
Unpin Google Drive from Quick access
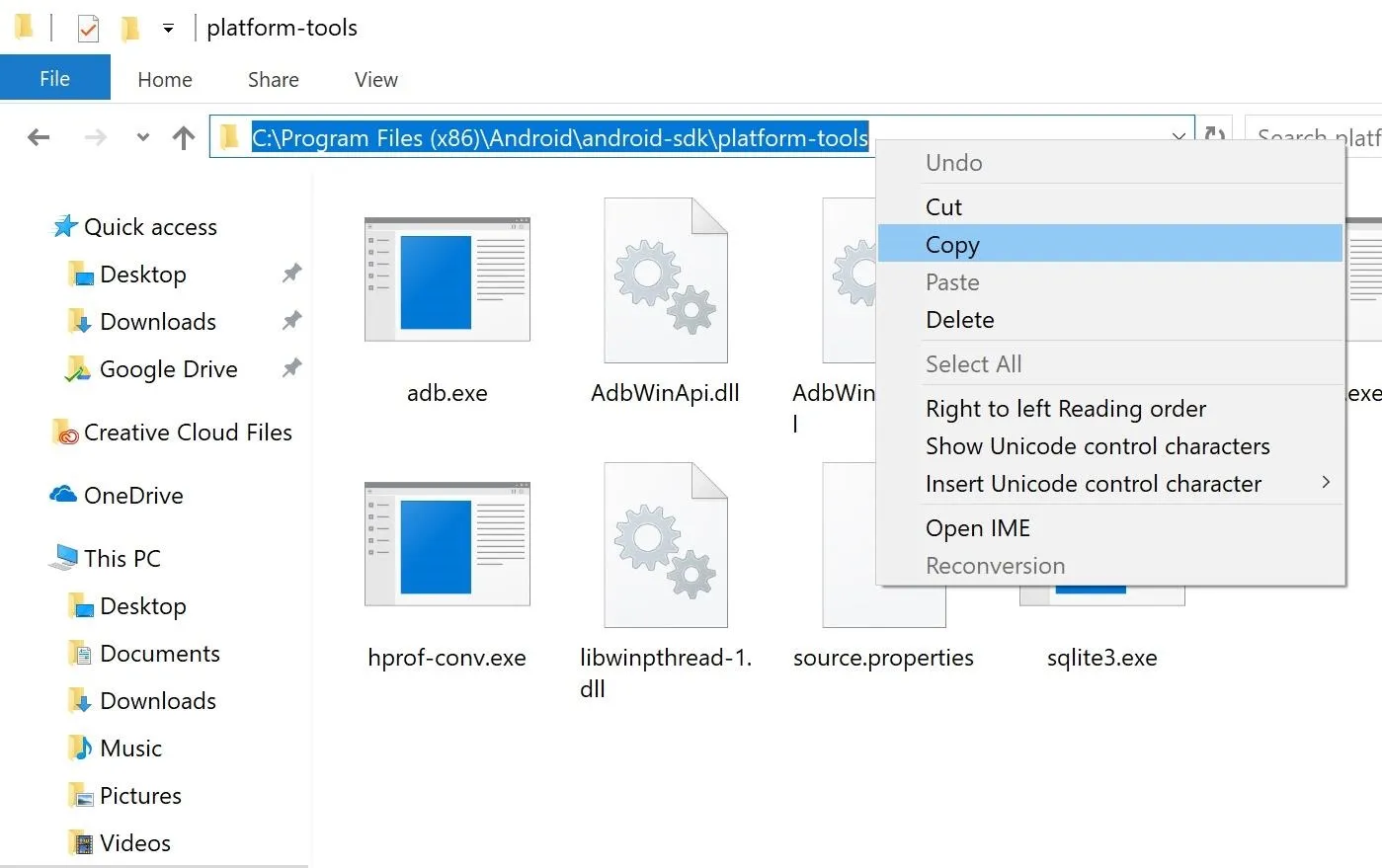[291, 368]
